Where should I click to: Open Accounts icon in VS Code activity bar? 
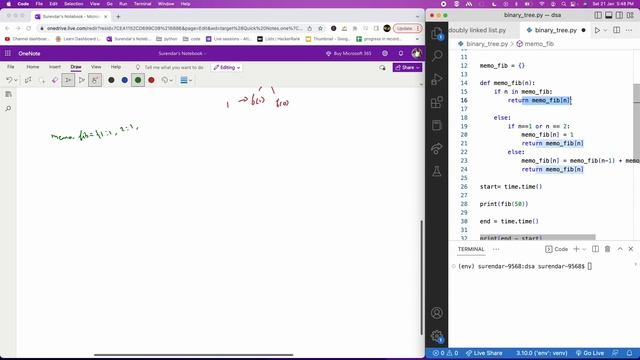point(437,313)
